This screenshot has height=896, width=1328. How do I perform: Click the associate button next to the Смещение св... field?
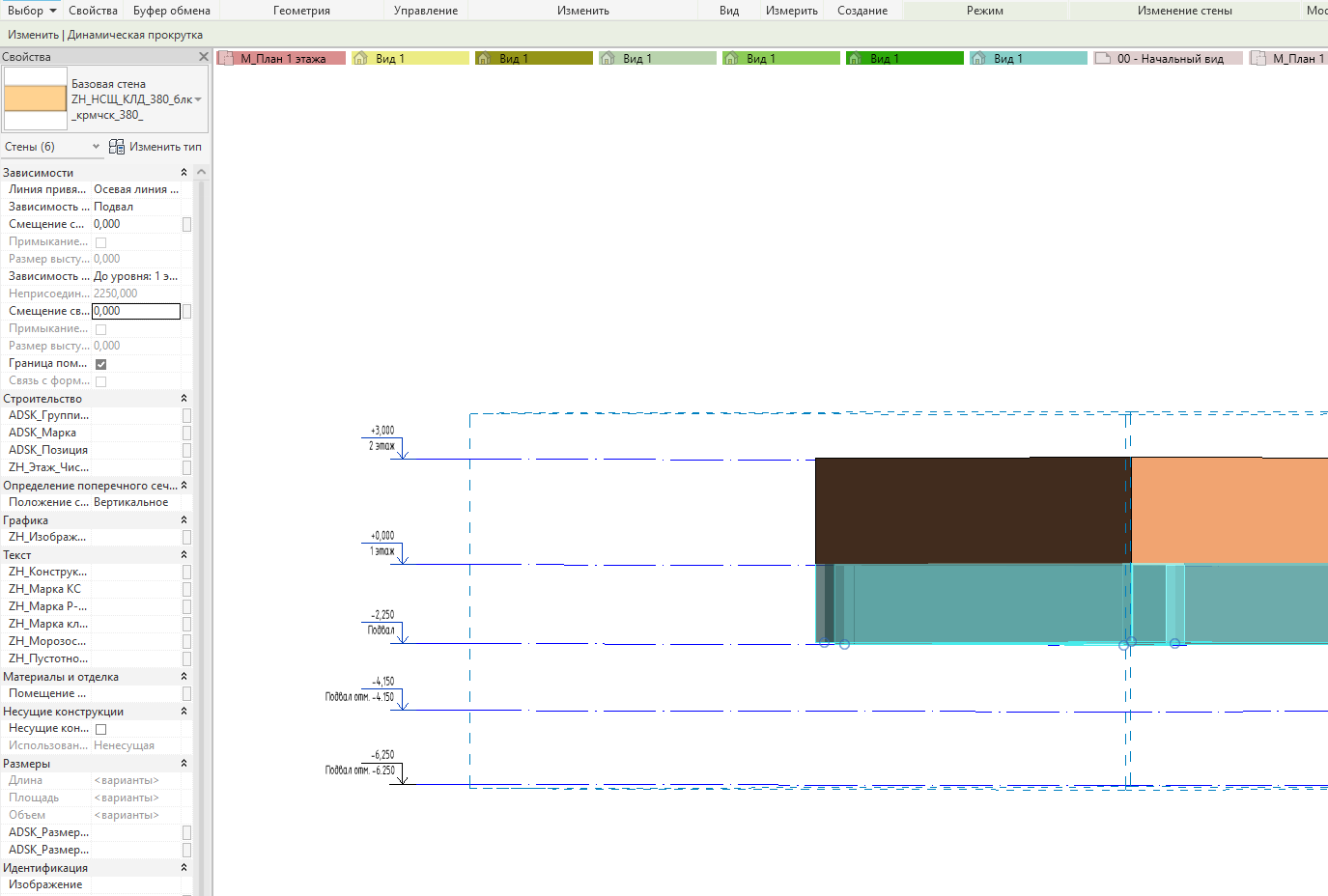pyautogui.click(x=186, y=311)
